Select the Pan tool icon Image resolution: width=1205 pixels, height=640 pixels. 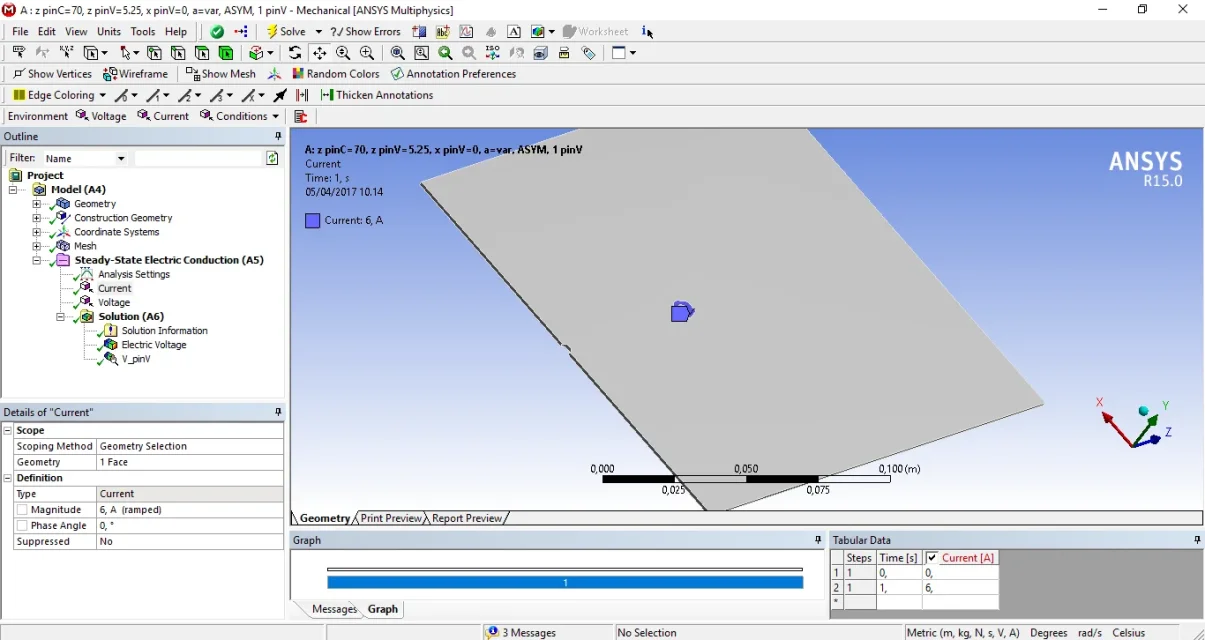319,53
